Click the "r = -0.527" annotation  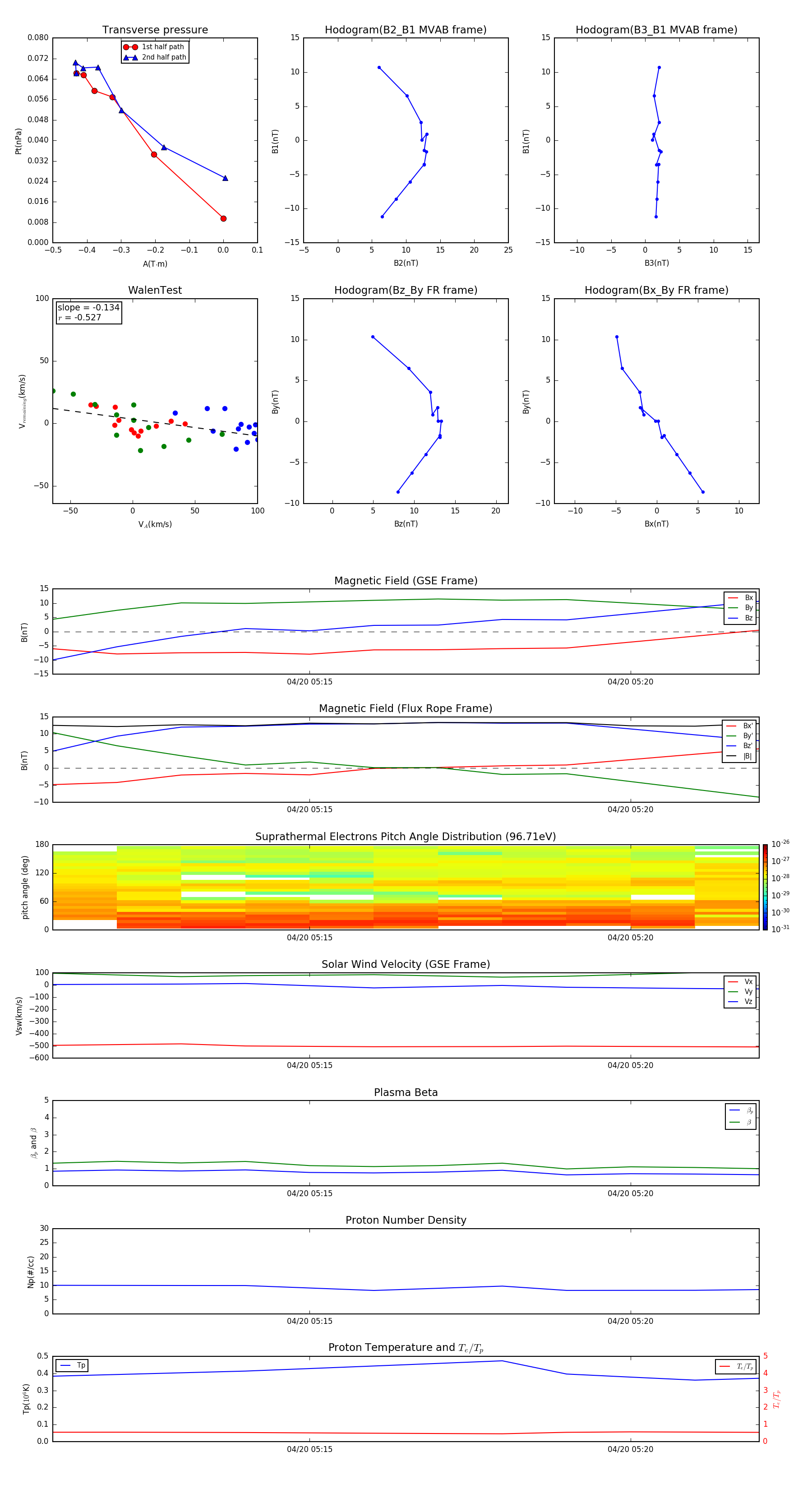click(80, 317)
